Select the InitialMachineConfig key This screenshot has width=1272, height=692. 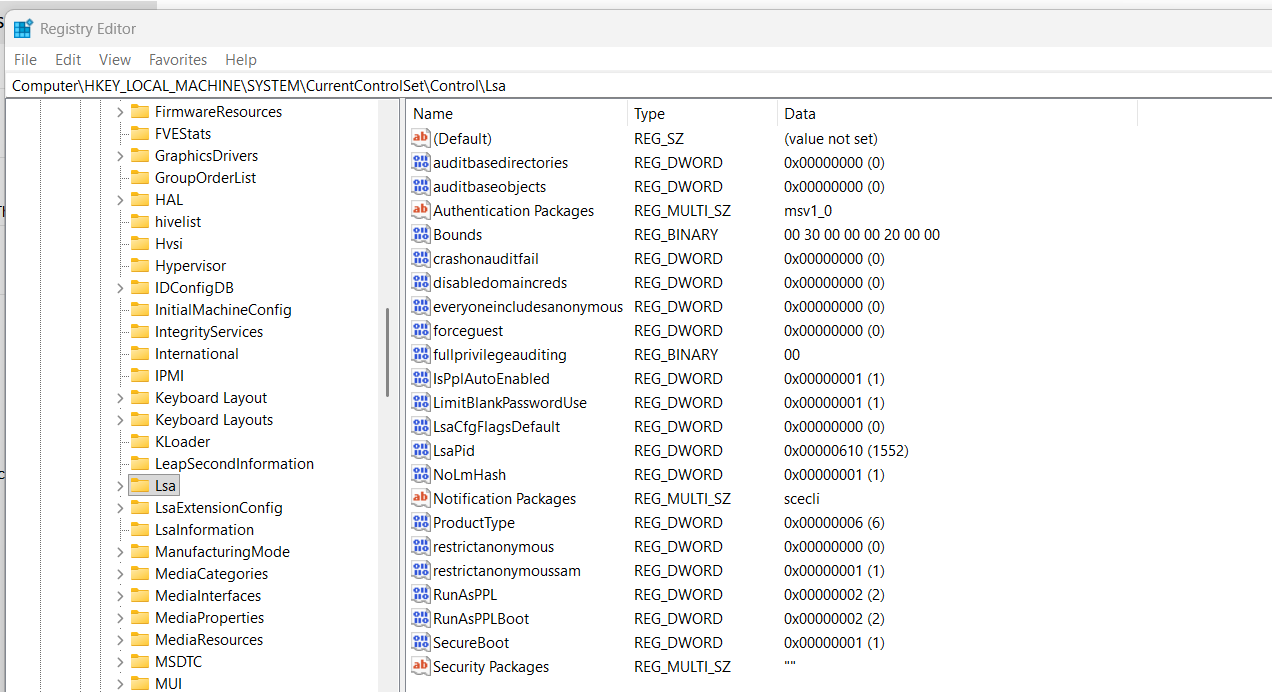[x=223, y=310]
